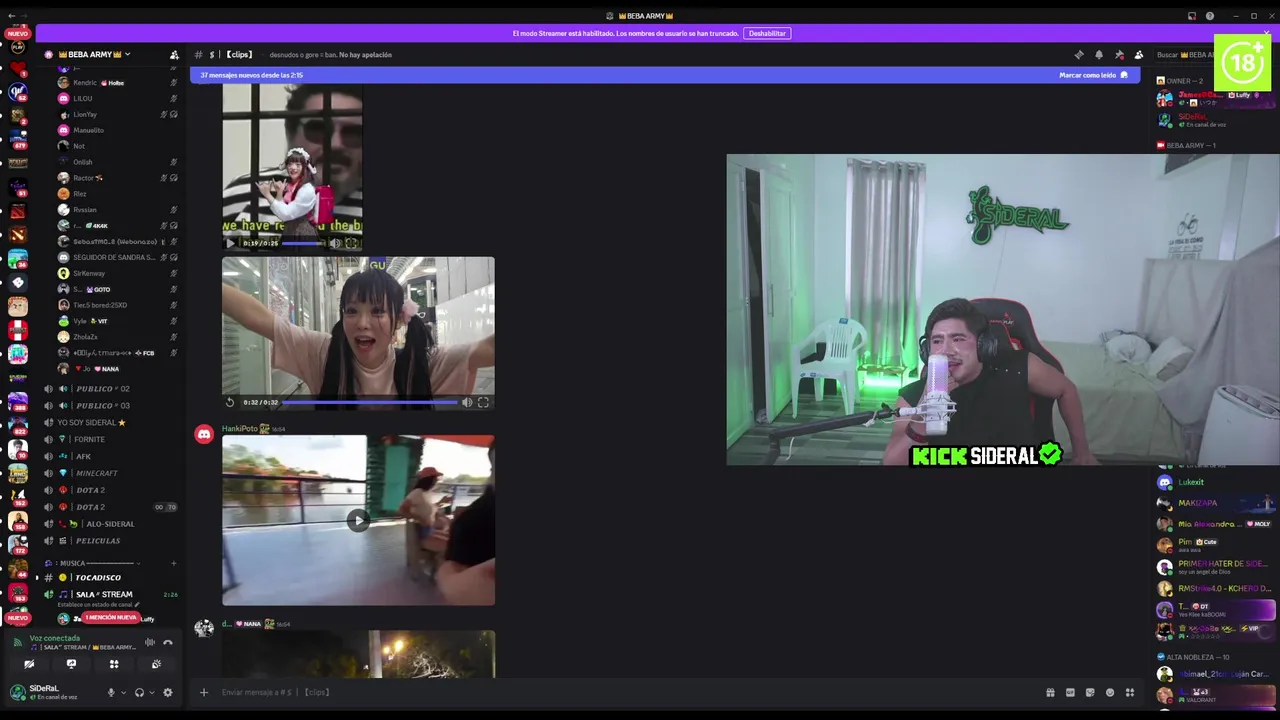Viewport: 1280px width, 720px height.
Task: Click the NUEVO unread servers pill at top
Action: pyautogui.click(x=18, y=34)
